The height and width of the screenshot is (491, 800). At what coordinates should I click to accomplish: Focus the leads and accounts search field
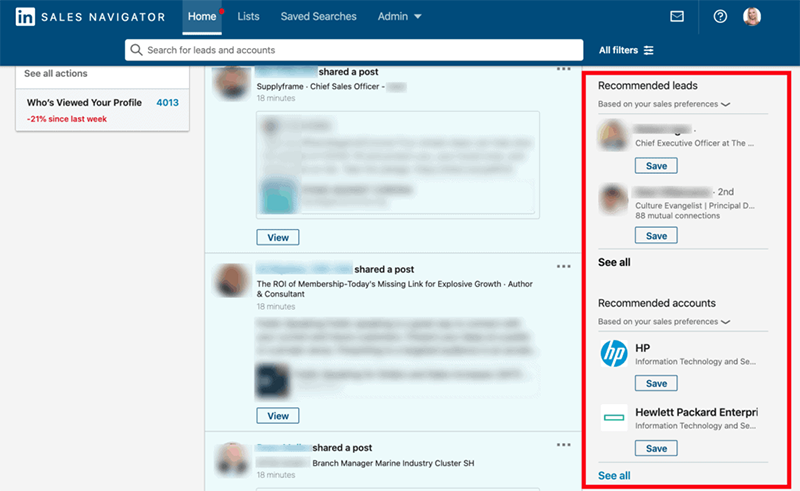tap(354, 50)
